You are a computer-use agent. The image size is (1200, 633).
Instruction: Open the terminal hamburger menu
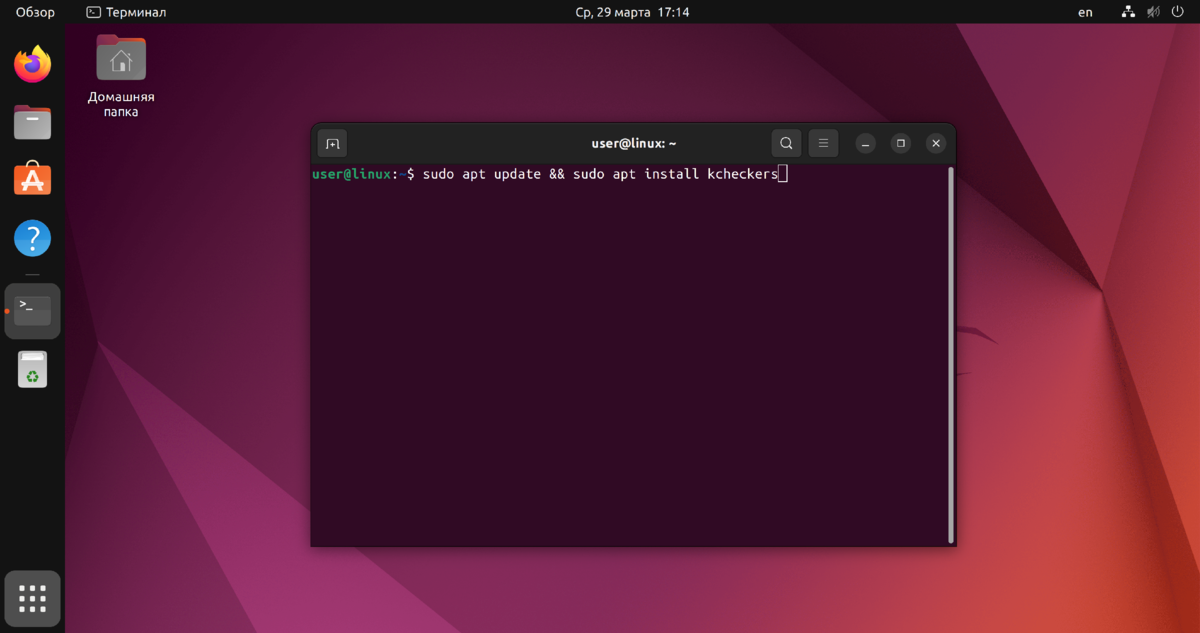(x=823, y=143)
